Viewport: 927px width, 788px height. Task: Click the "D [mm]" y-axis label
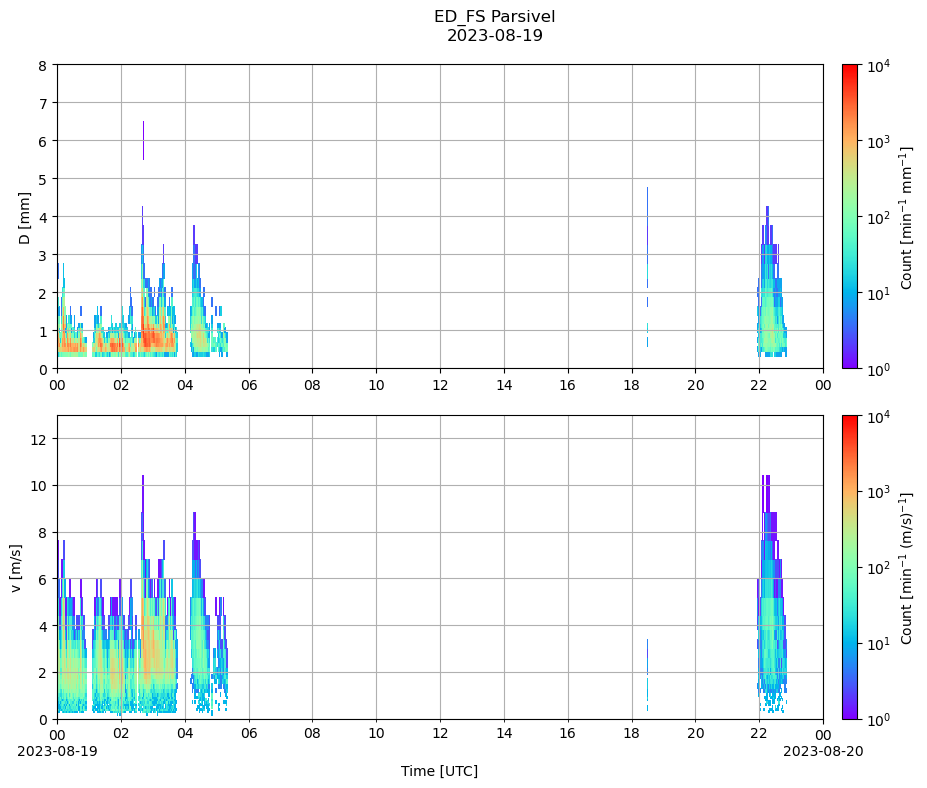point(24,218)
